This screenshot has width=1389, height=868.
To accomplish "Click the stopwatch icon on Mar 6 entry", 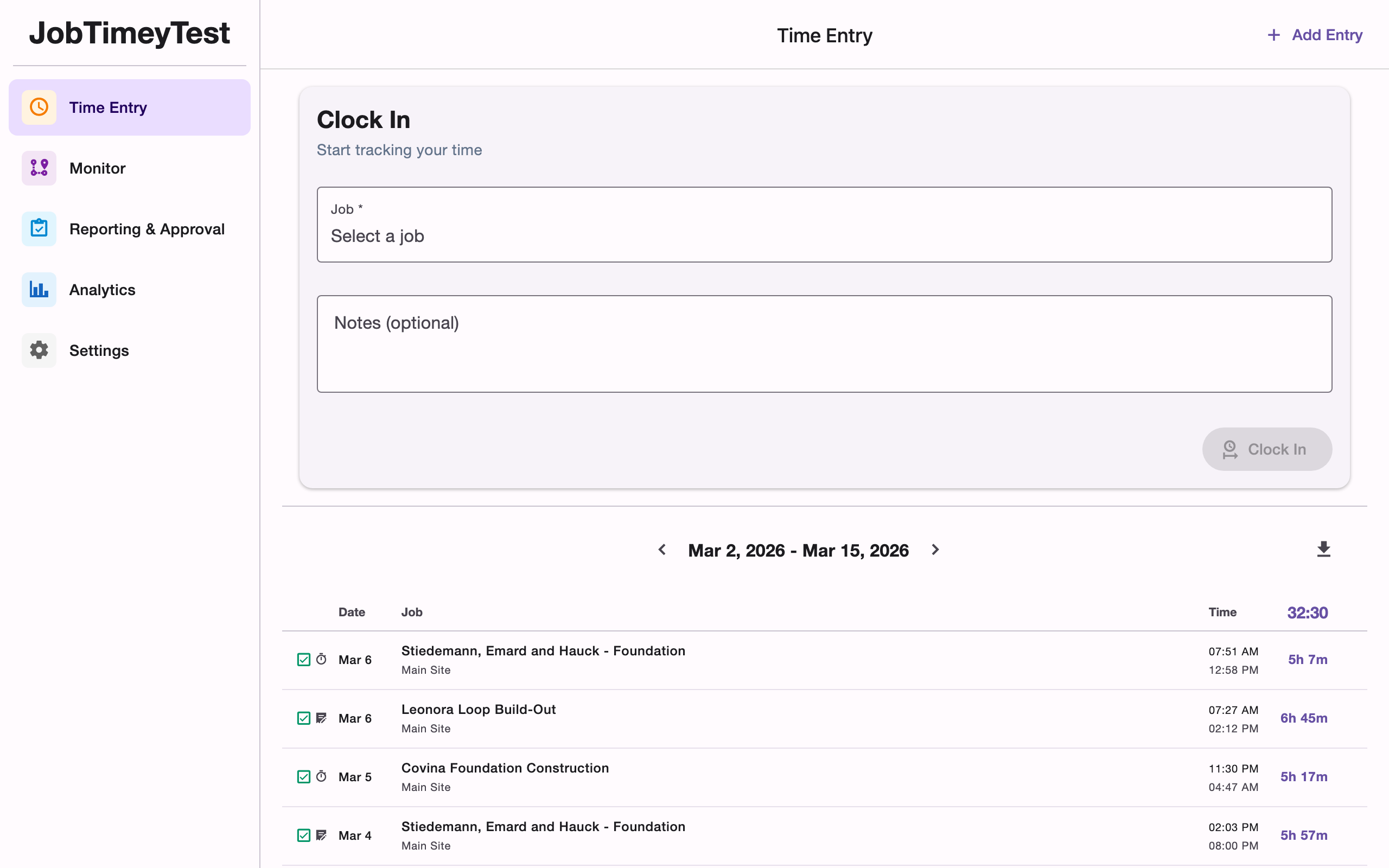I will (322, 659).
